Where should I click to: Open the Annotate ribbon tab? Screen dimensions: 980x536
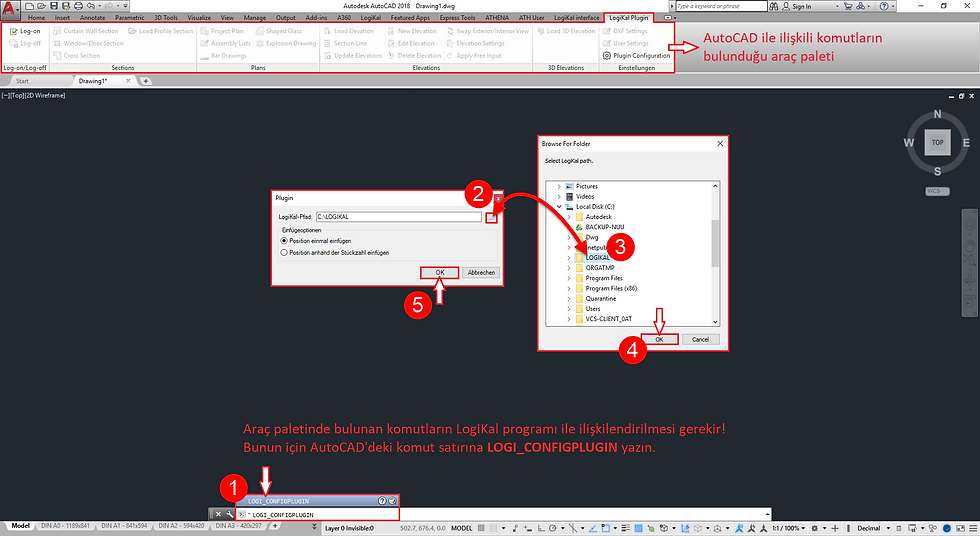tap(92, 18)
